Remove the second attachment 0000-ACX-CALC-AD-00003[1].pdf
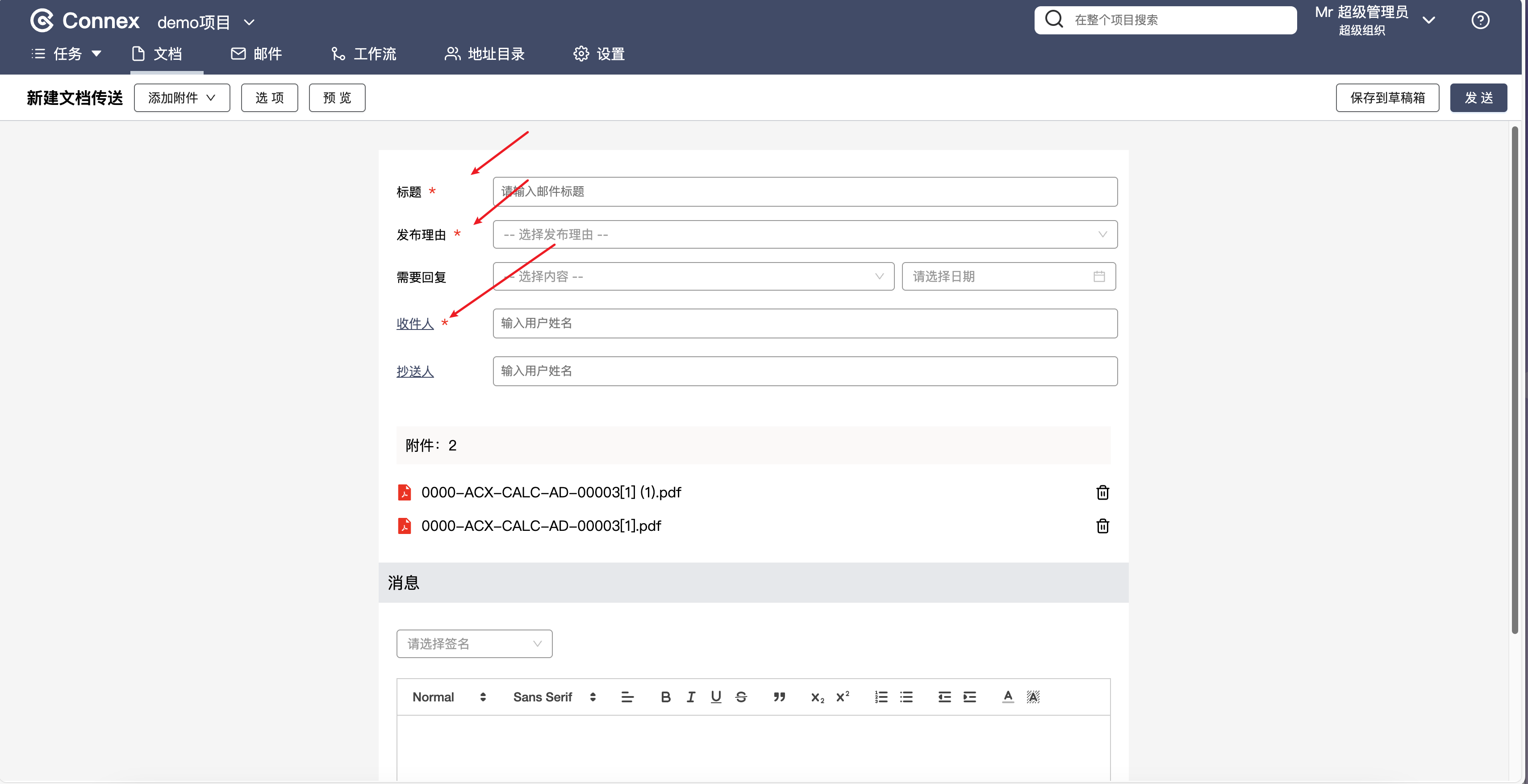The image size is (1528, 784). point(1102,526)
